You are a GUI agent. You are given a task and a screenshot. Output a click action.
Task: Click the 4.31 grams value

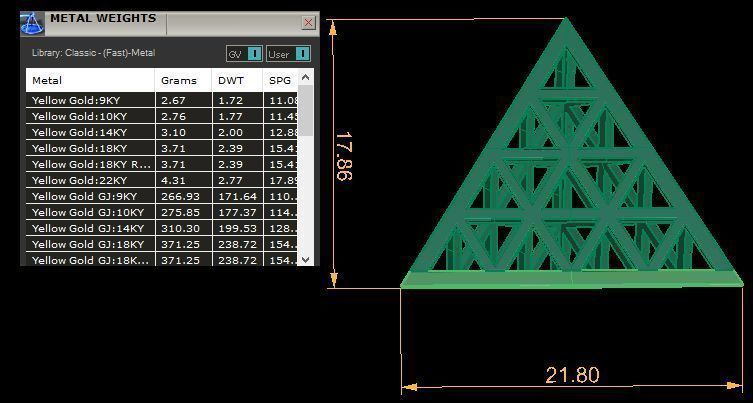coord(173,180)
